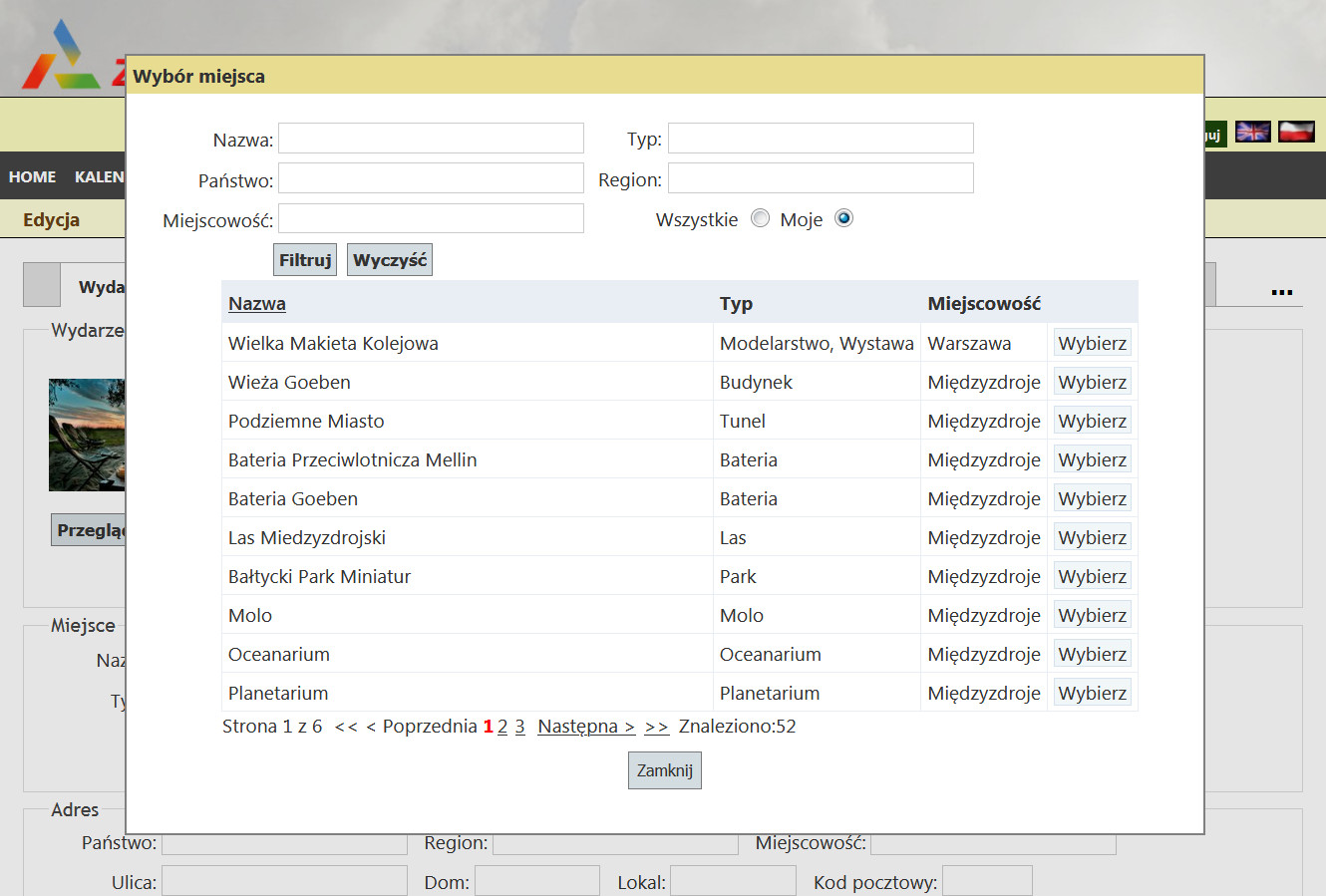Choose Wybierz for Wieża Goeben
Image resolution: width=1326 pixels, height=896 pixels.
pyautogui.click(x=1093, y=382)
